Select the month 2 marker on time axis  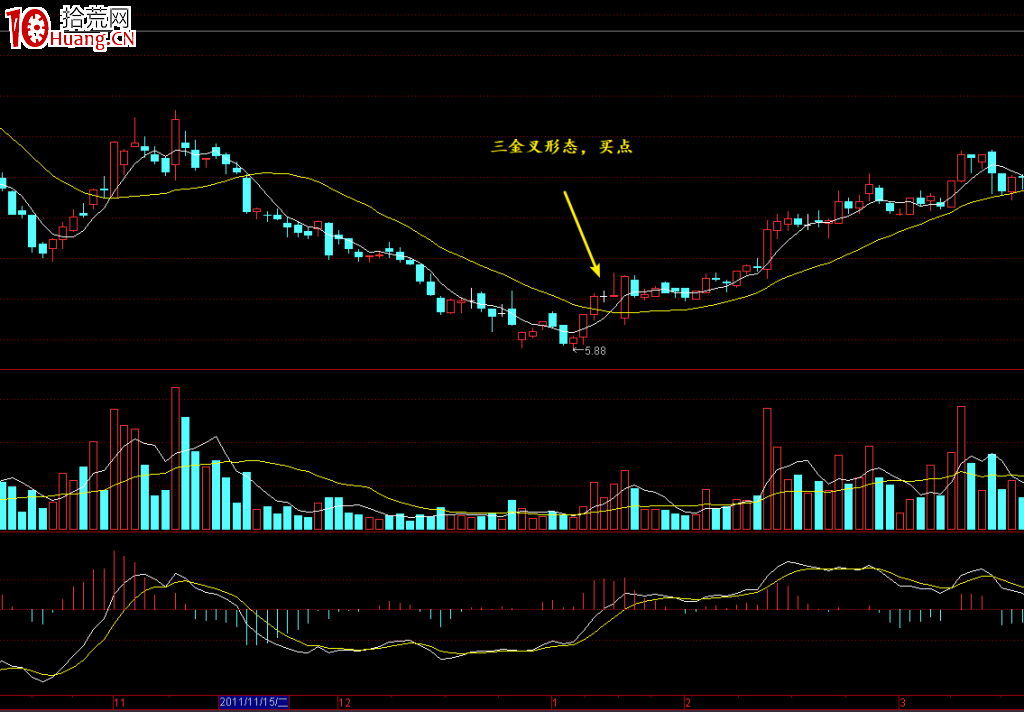688,704
